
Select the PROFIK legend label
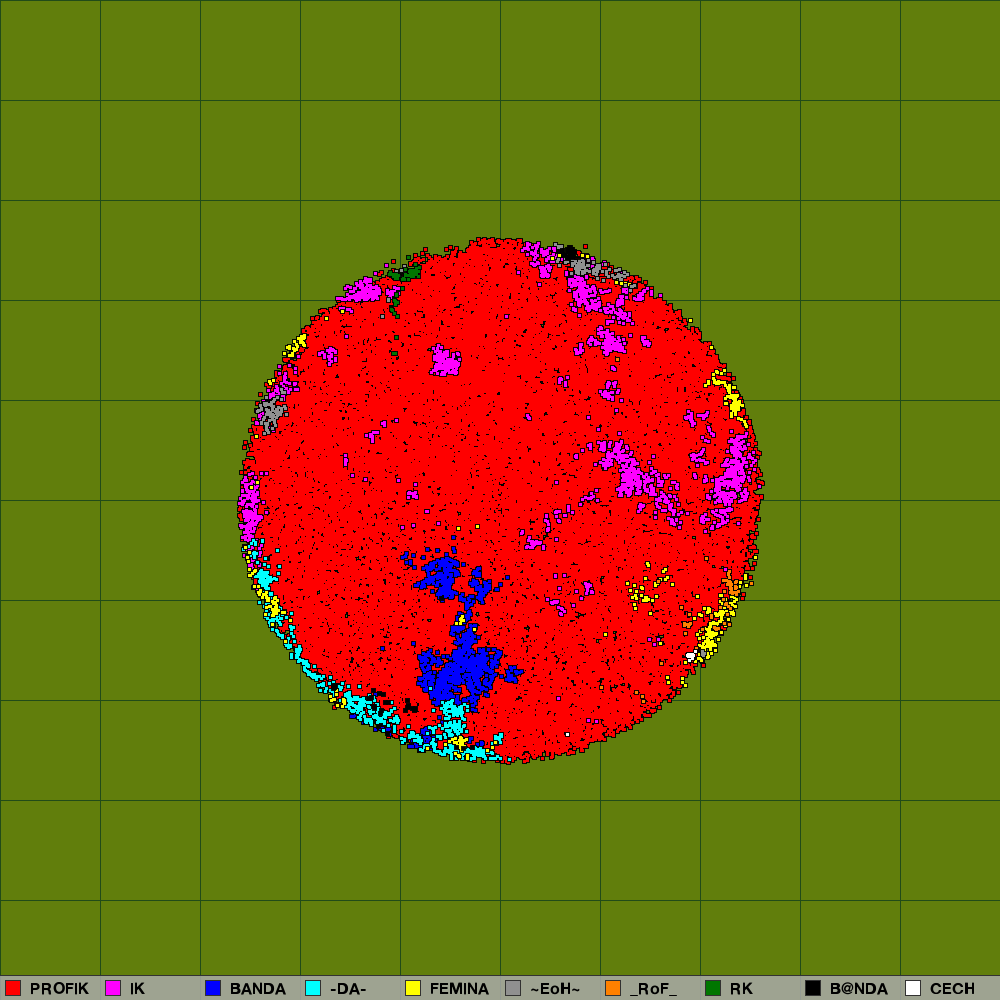pos(59,989)
